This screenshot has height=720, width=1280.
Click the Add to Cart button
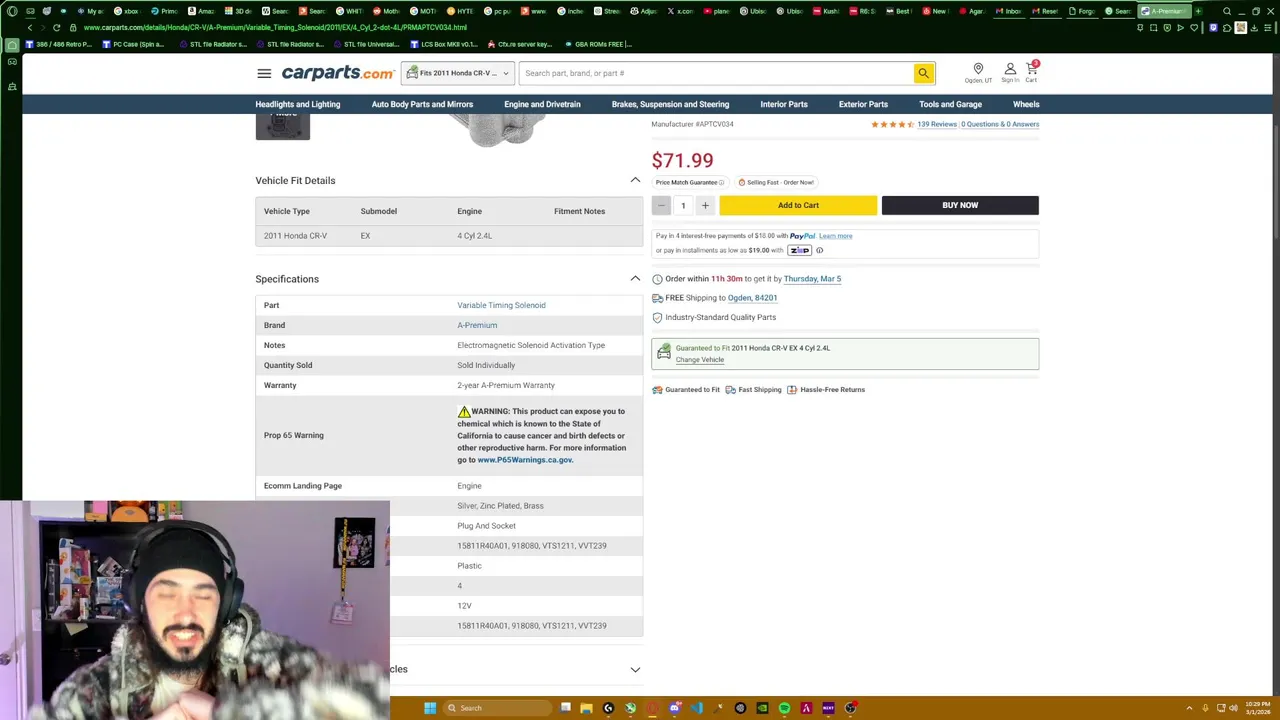[x=798, y=205]
